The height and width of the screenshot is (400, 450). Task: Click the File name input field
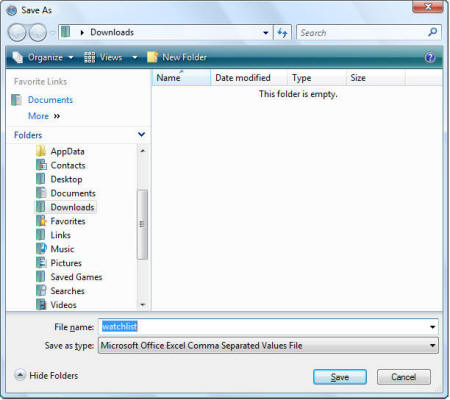point(268,327)
